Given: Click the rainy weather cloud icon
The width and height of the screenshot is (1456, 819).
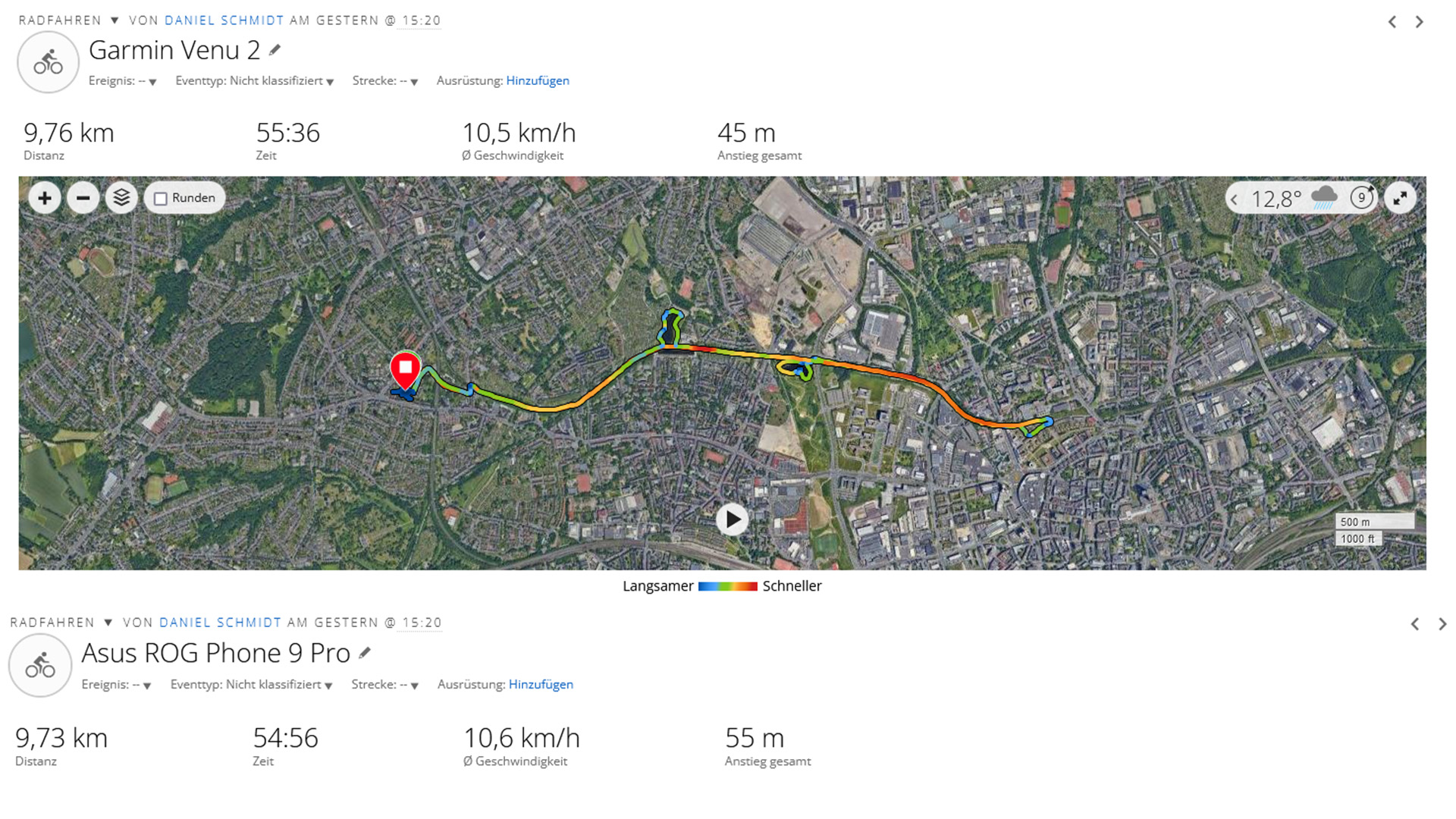Looking at the screenshot, I should [x=1324, y=198].
